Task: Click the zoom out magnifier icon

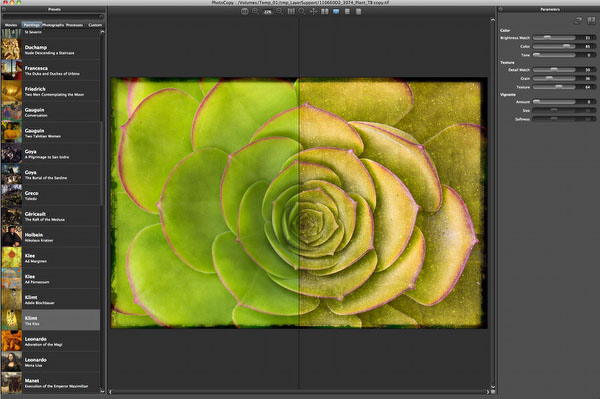Action: 280,11
